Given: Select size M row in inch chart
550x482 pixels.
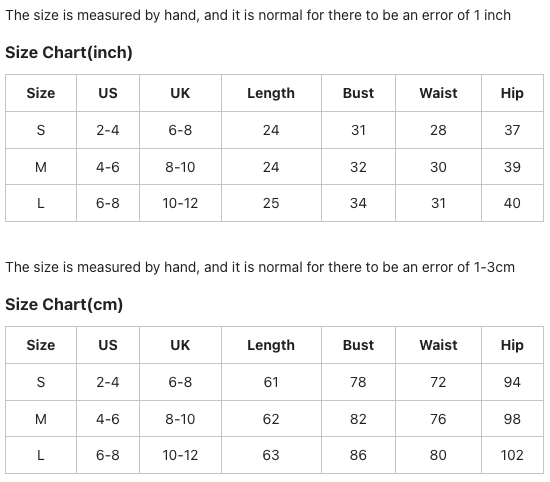Looking at the screenshot, I should [274, 167].
